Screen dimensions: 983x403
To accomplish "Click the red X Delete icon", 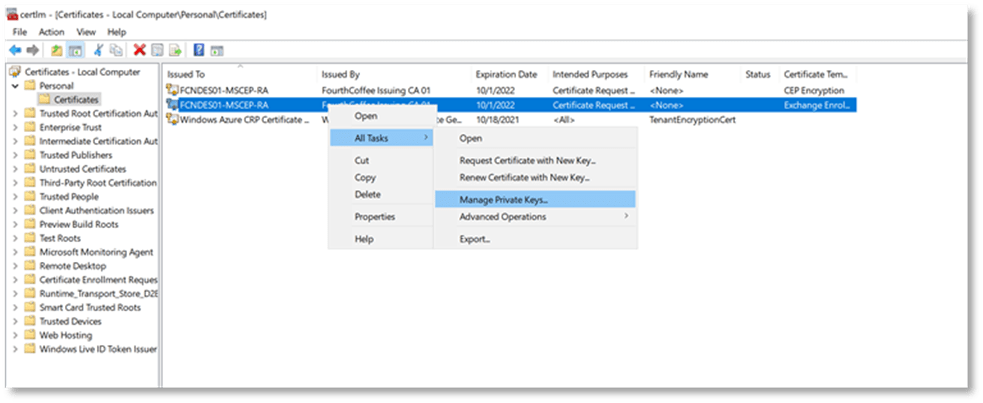I will click(140, 50).
